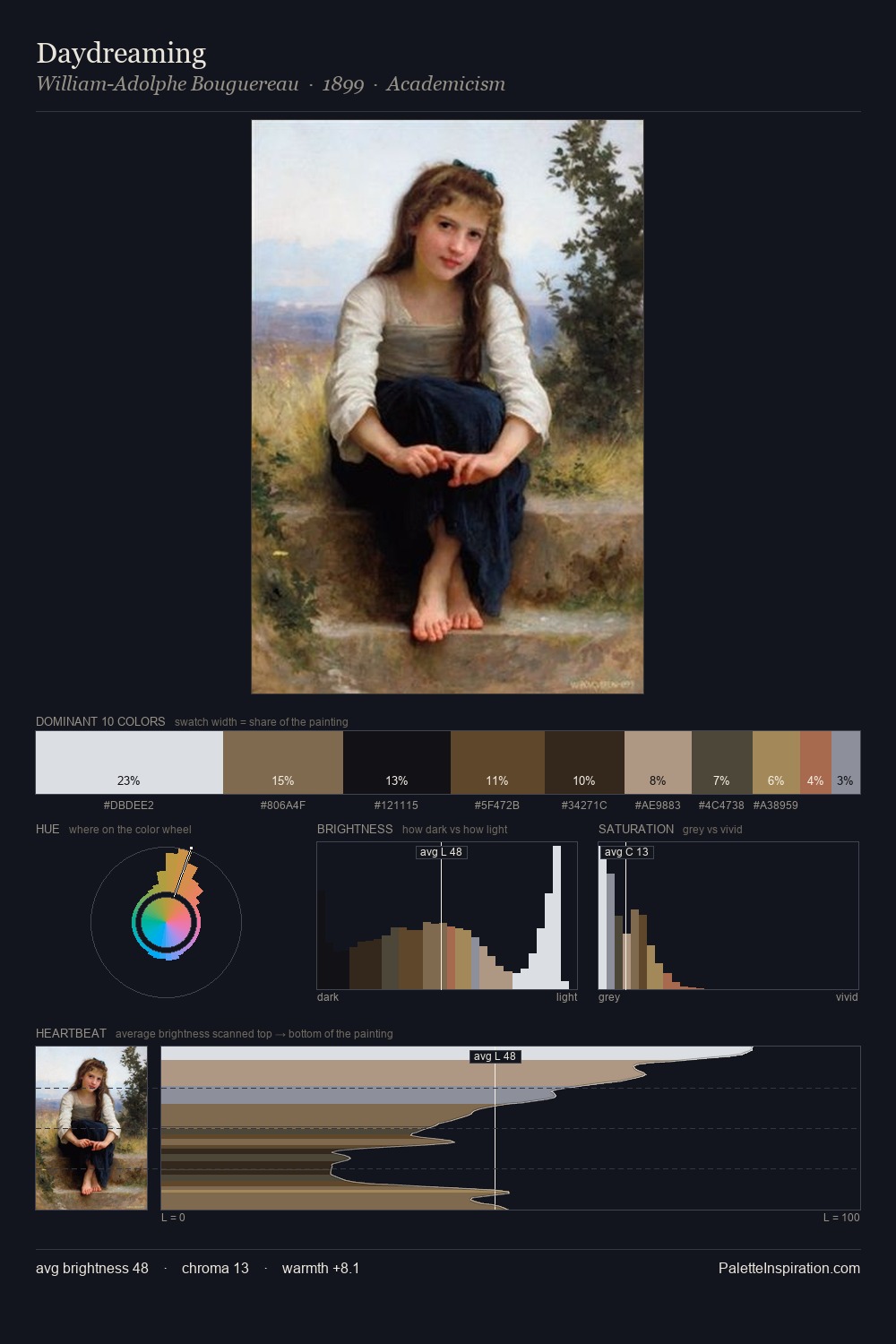Click the avg C 13 label in Saturation chart

[x=626, y=852]
